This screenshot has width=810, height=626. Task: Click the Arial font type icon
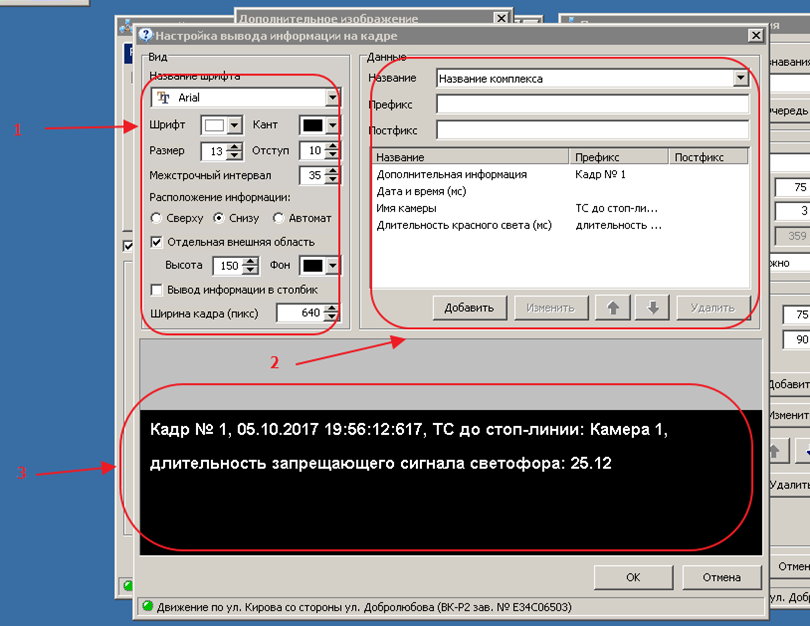(164, 98)
